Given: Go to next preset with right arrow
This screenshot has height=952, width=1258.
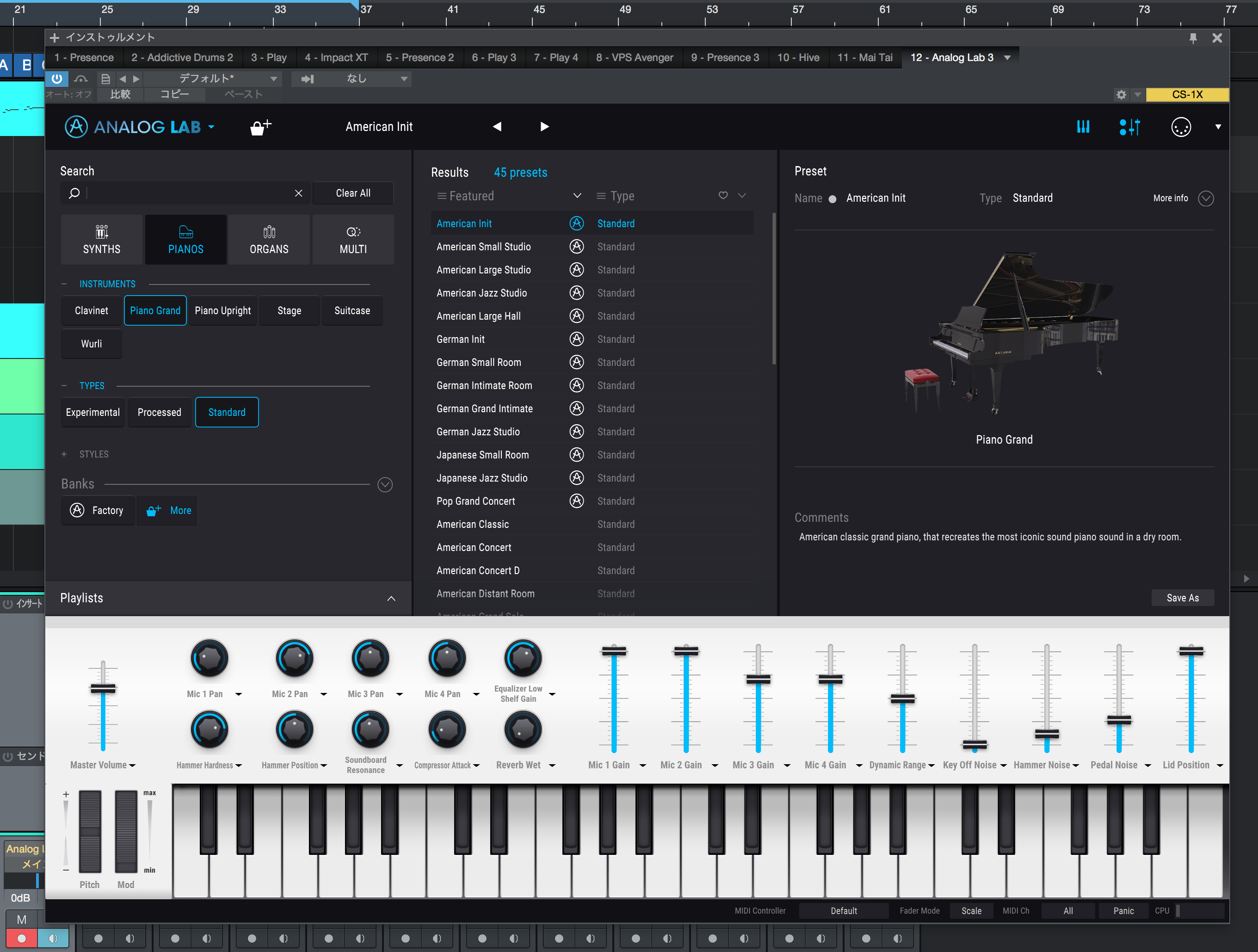Looking at the screenshot, I should pyautogui.click(x=544, y=127).
